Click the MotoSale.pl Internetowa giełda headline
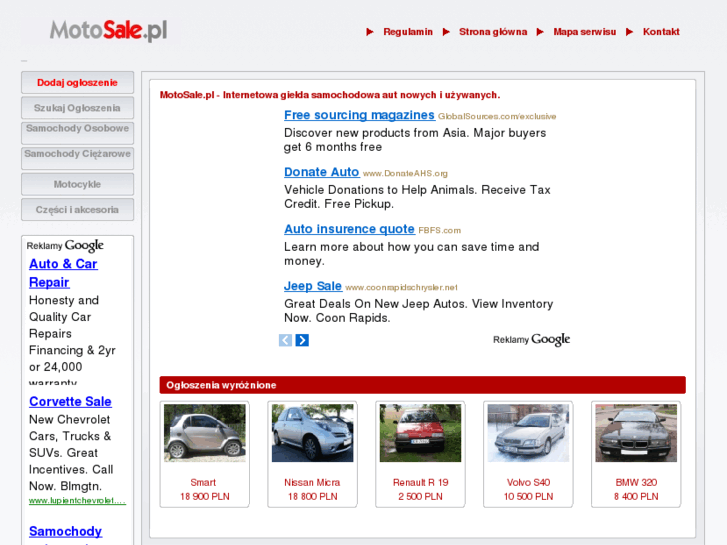The width and height of the screenshot is (727, 545). point(330,95)
